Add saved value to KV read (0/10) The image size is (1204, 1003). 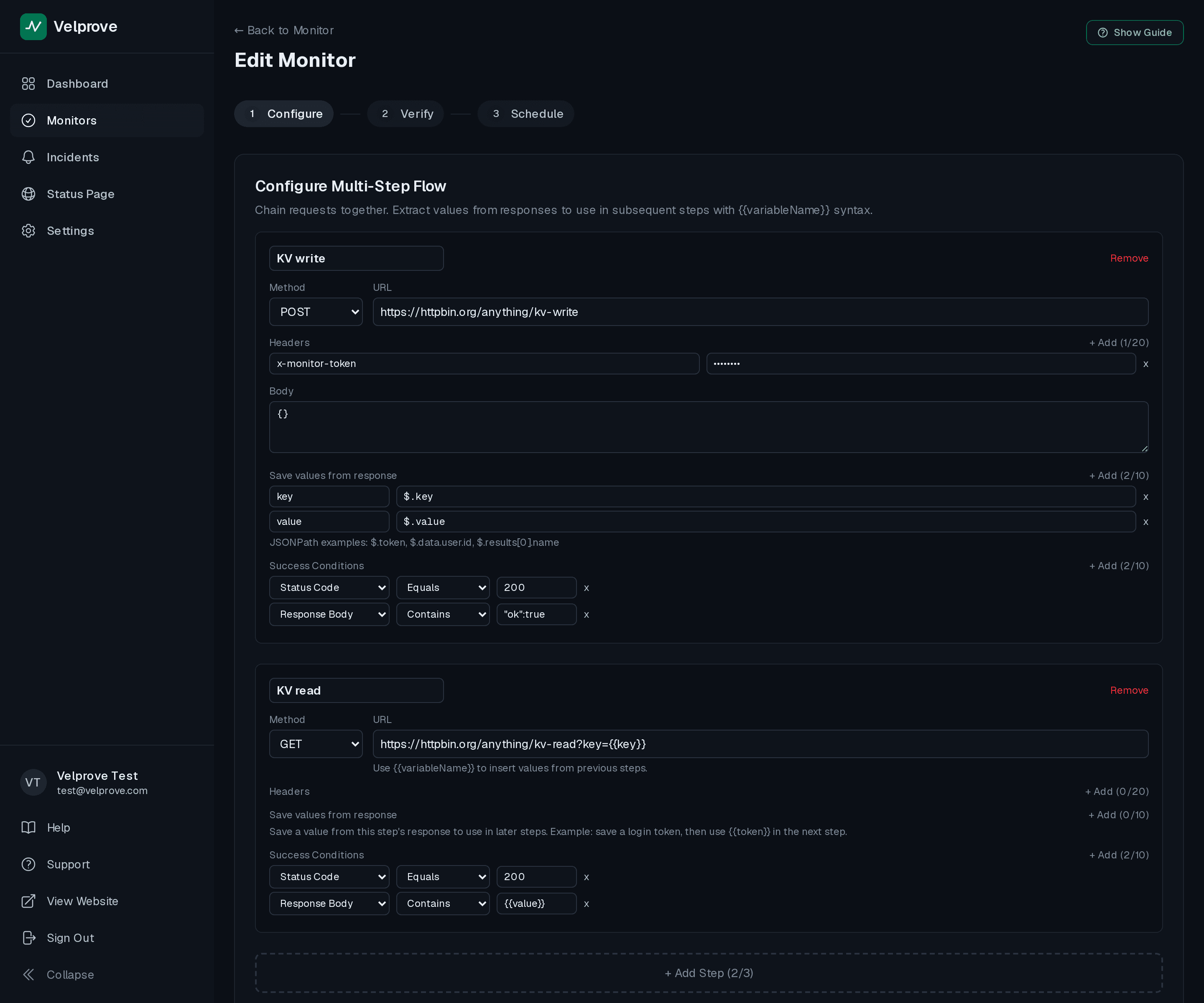click(1118, 815)
